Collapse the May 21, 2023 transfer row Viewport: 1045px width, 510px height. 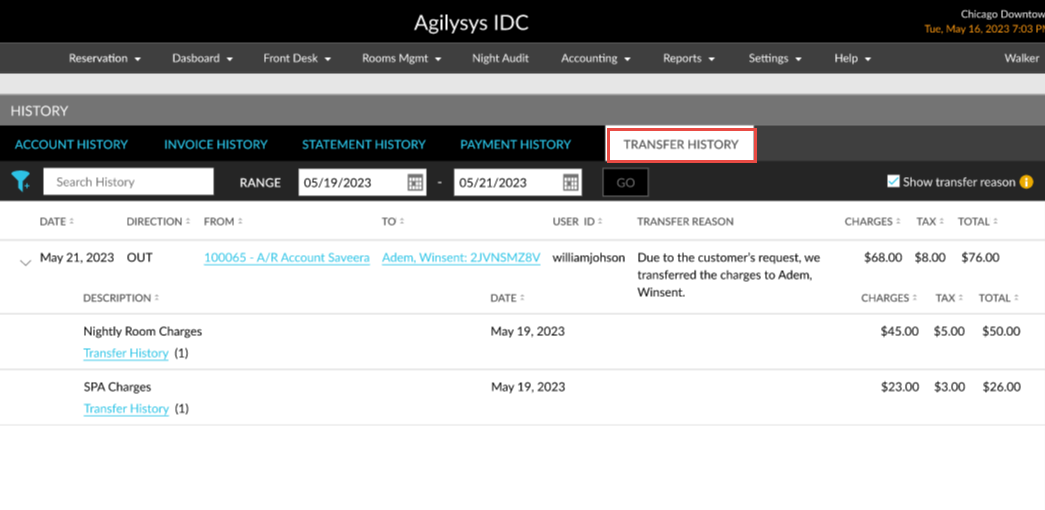(x=25, y=263)
